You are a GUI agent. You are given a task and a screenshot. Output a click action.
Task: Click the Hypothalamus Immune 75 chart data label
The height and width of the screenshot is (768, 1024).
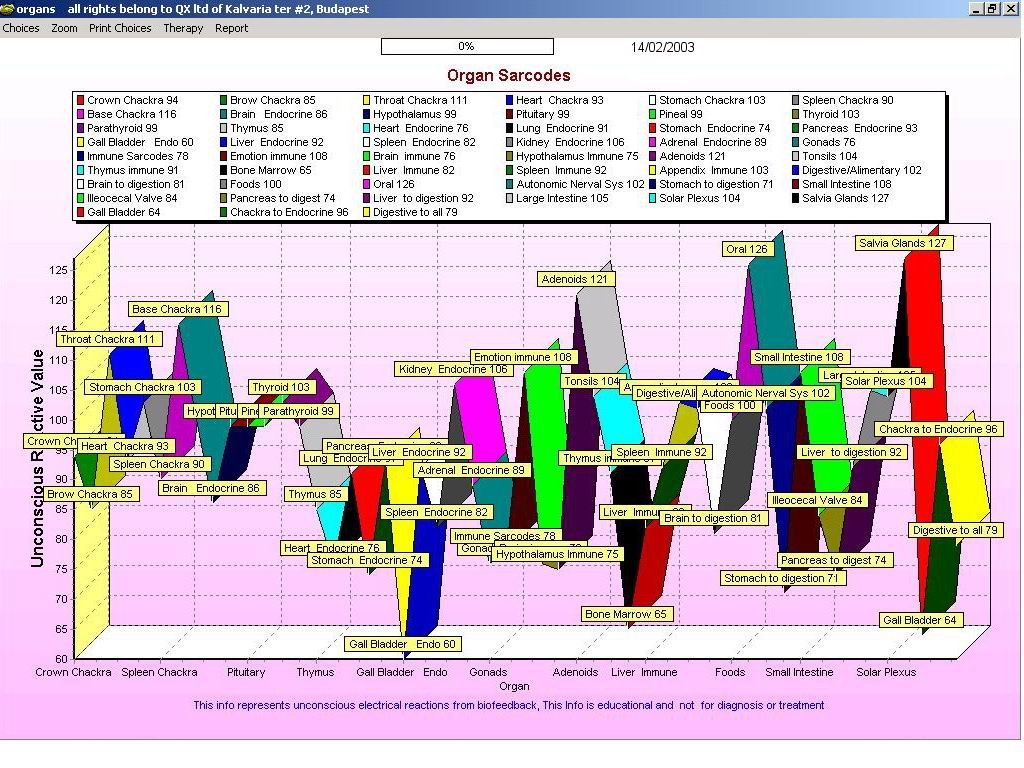point(557,554)
